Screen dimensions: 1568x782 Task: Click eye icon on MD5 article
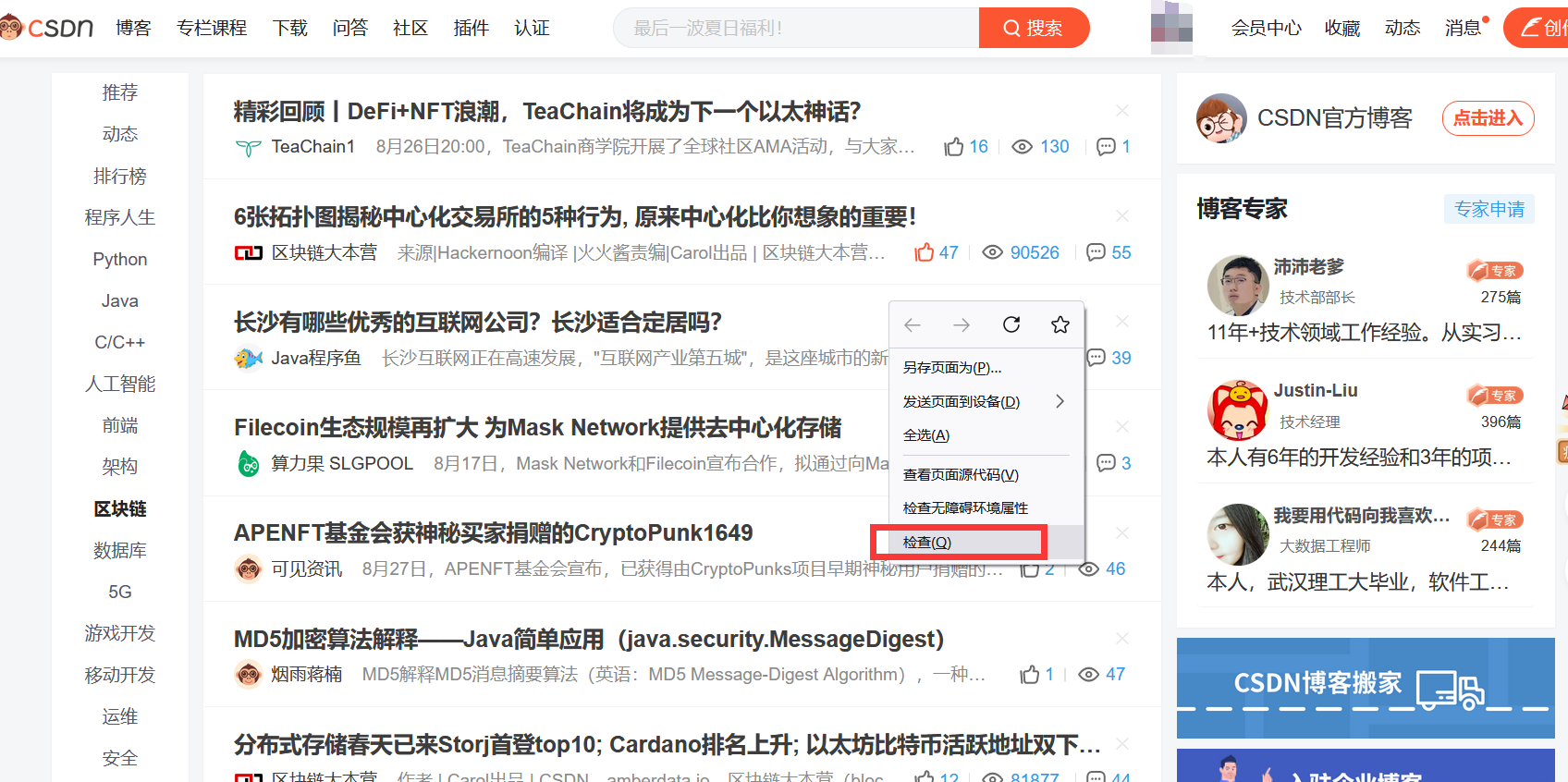[1089, 674]
